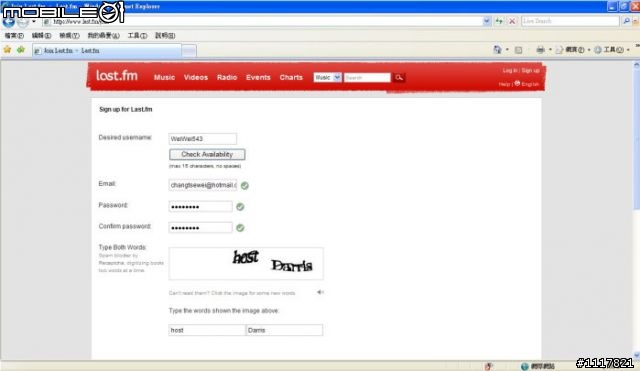The height and width of the screenshot is (371, 640).
Task: Click the stop loading X icon
Action: coord(512,21)
